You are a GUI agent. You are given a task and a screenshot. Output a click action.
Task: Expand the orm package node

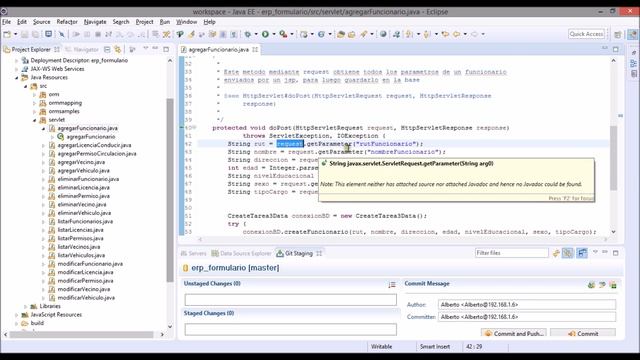(x=34, y=94)
